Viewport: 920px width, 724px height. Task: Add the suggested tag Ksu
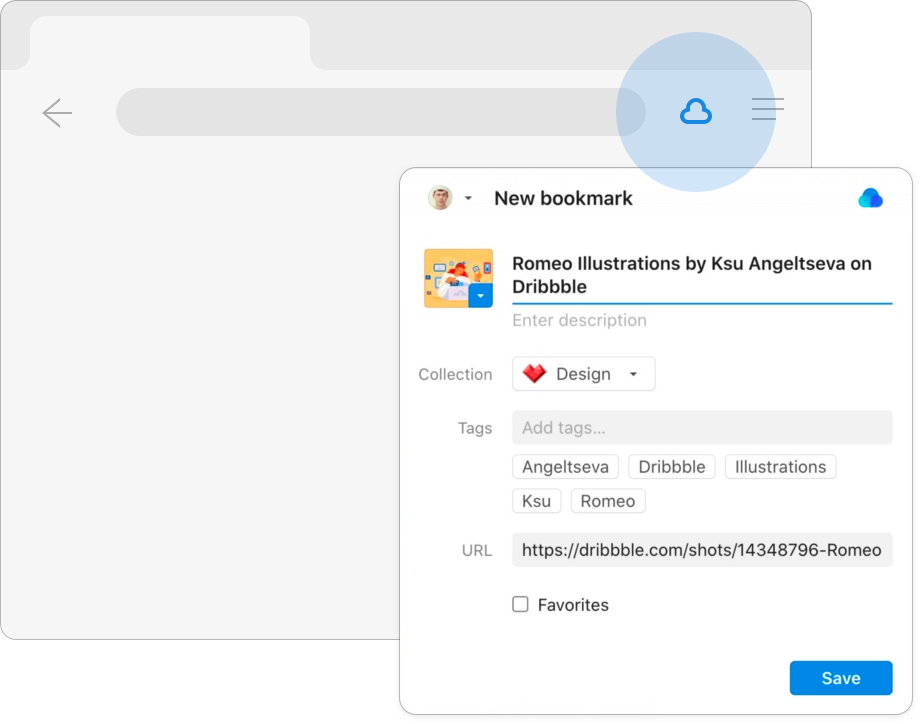pos(537,501)
